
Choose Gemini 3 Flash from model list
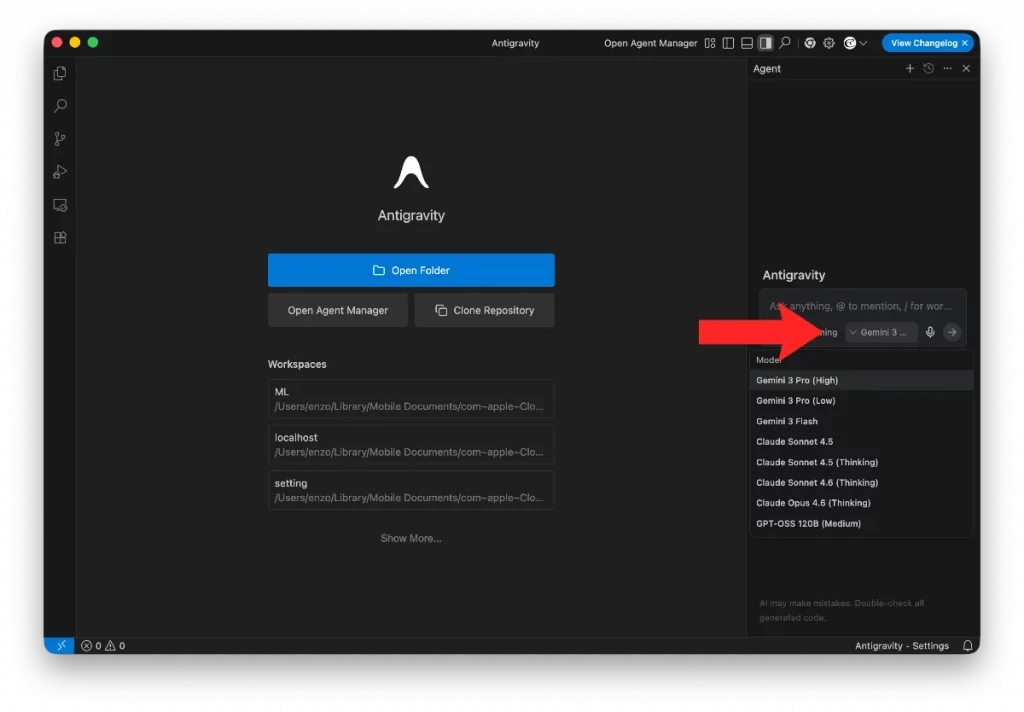[x=787, y=421]
